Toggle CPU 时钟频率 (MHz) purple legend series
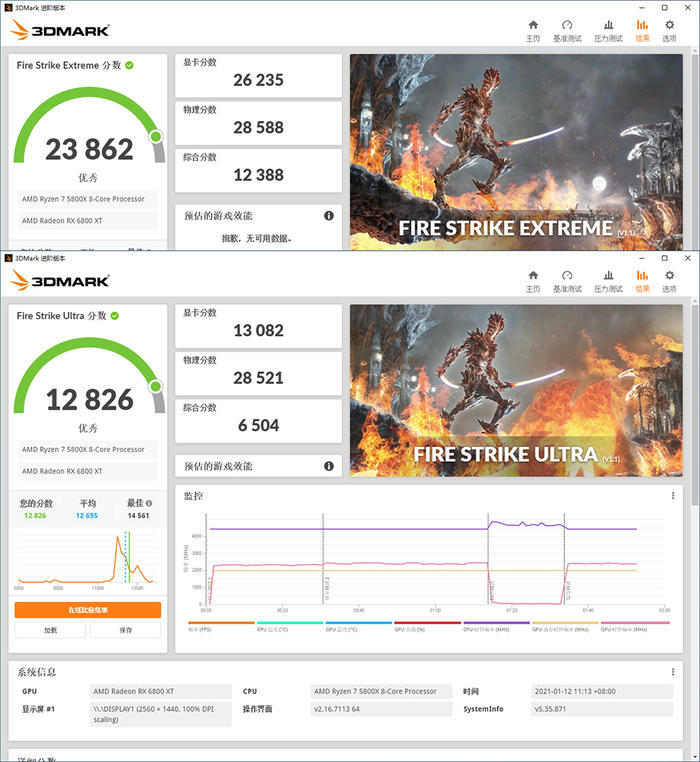This screenshot has width=700, height=762. 496,625
